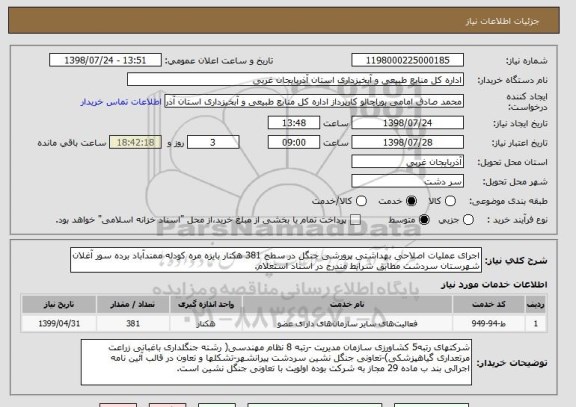The height and width of the screenshot is (407, 576).
Task: Click the validity time field 09:00
Action: pos(294,143)
